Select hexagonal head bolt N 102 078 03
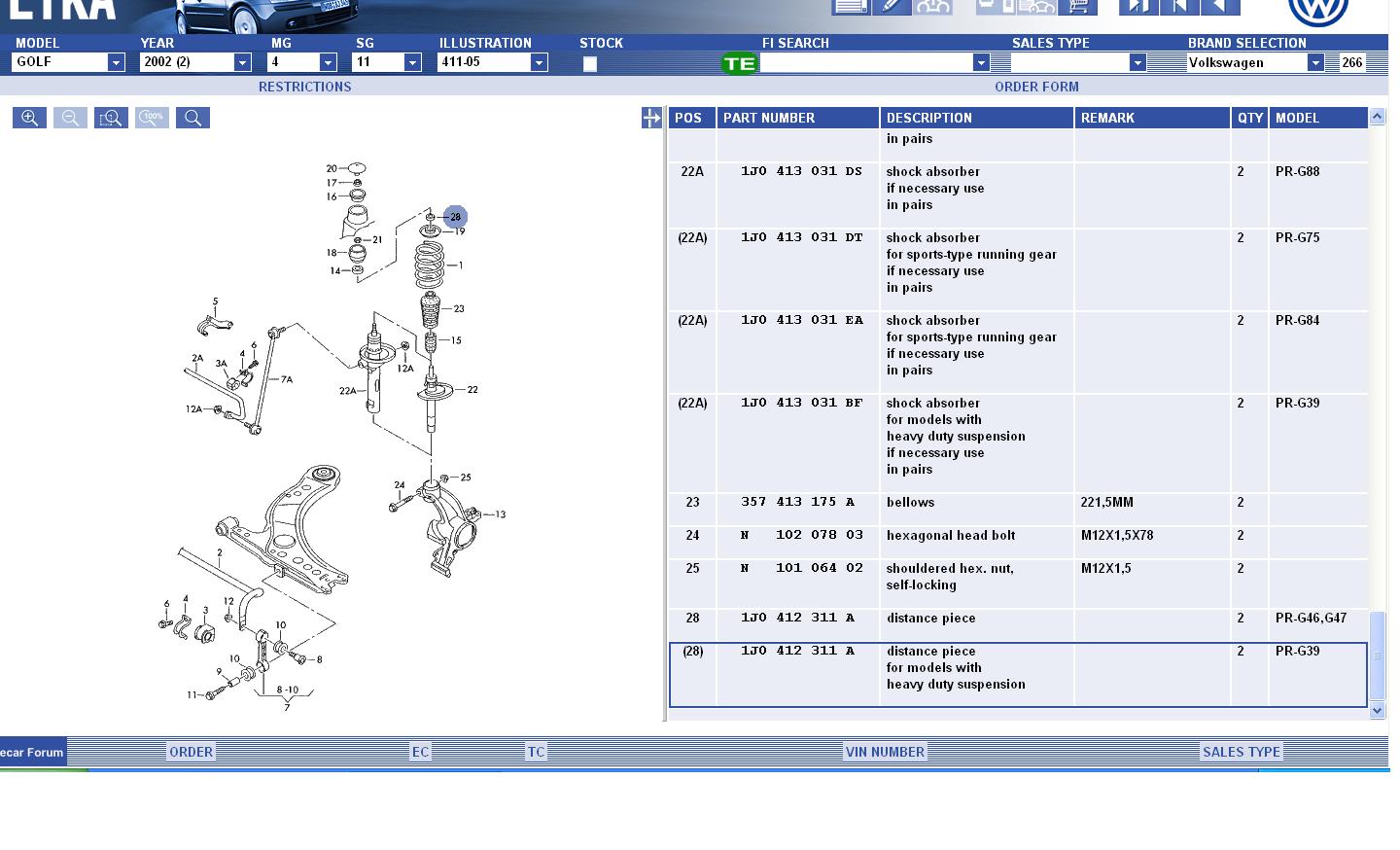 (1018, 542)
